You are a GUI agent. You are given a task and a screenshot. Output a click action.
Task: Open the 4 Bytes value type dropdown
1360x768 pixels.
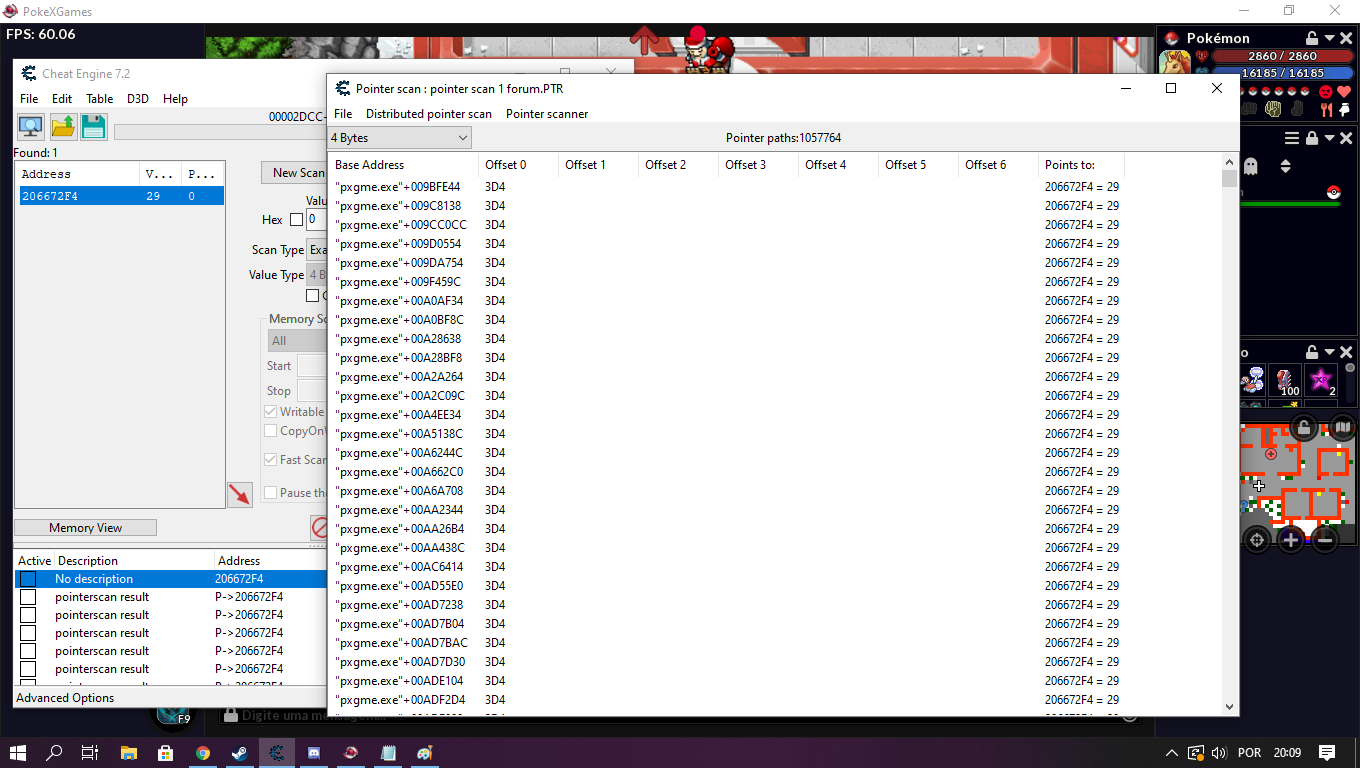(400, 138)
